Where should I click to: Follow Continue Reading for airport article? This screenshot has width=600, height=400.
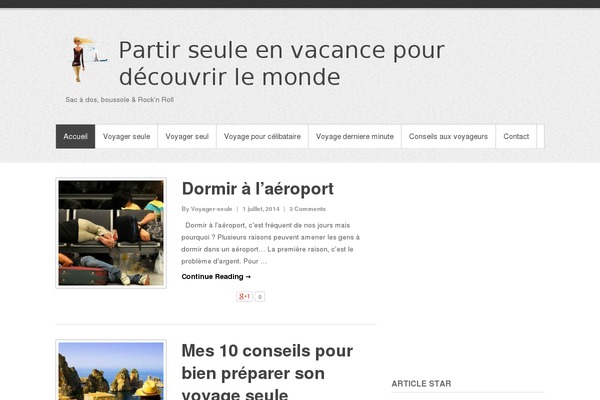216,276
